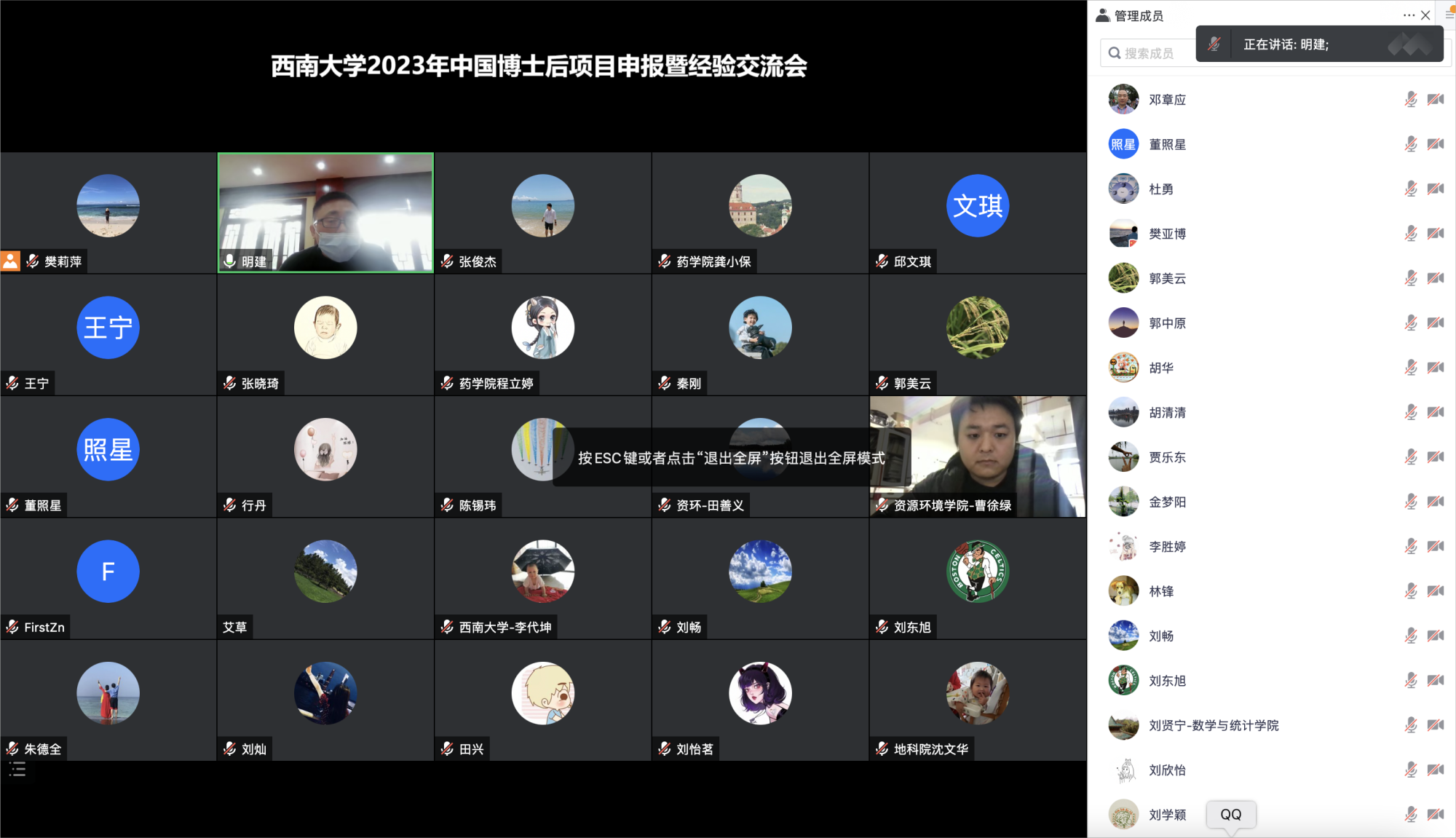Click the list icon at bottom left

click(x=17, y=770)
